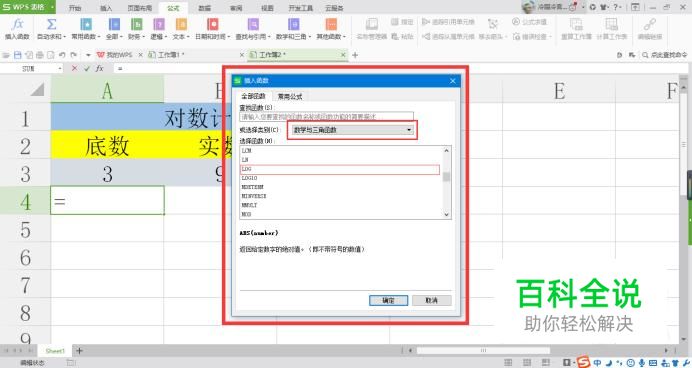692x368 pixels.
Task: Select LN in function list
Action: [x=340, y=160]
